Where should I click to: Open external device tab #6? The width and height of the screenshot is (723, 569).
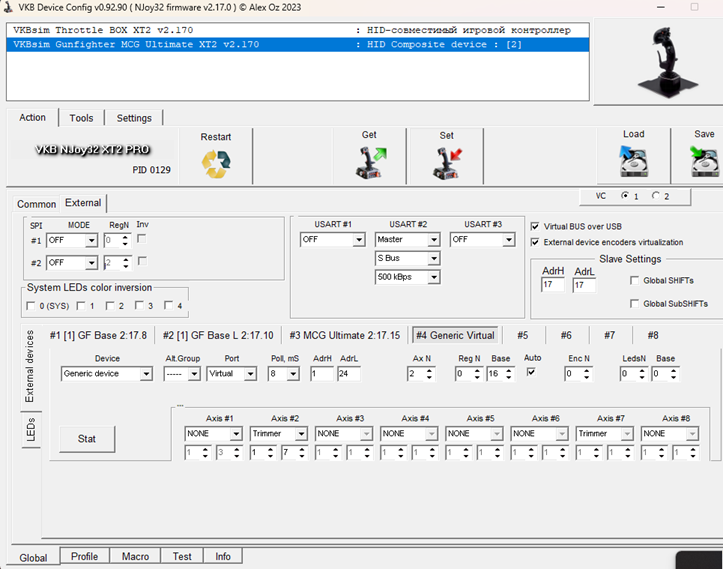(566, 335)
